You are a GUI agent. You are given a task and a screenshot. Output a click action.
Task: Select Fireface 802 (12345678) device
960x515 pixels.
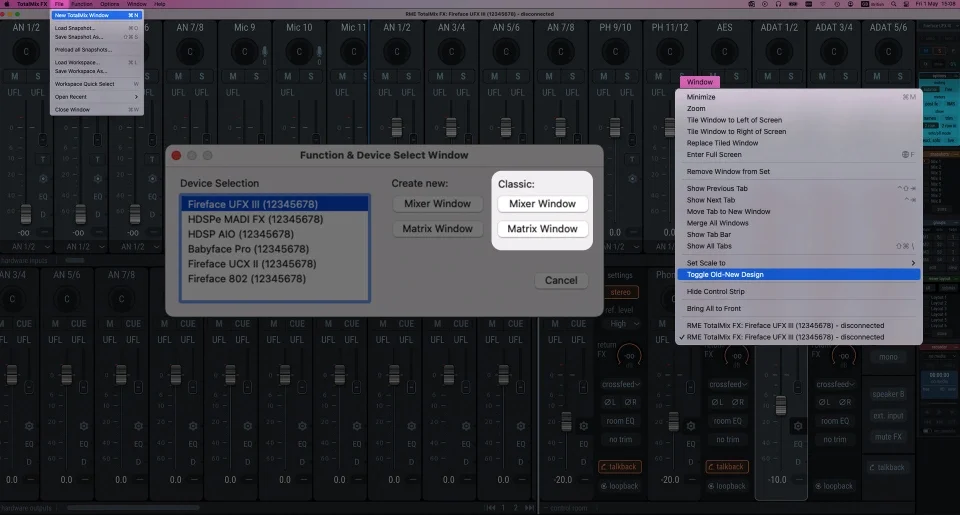(274, 279)
